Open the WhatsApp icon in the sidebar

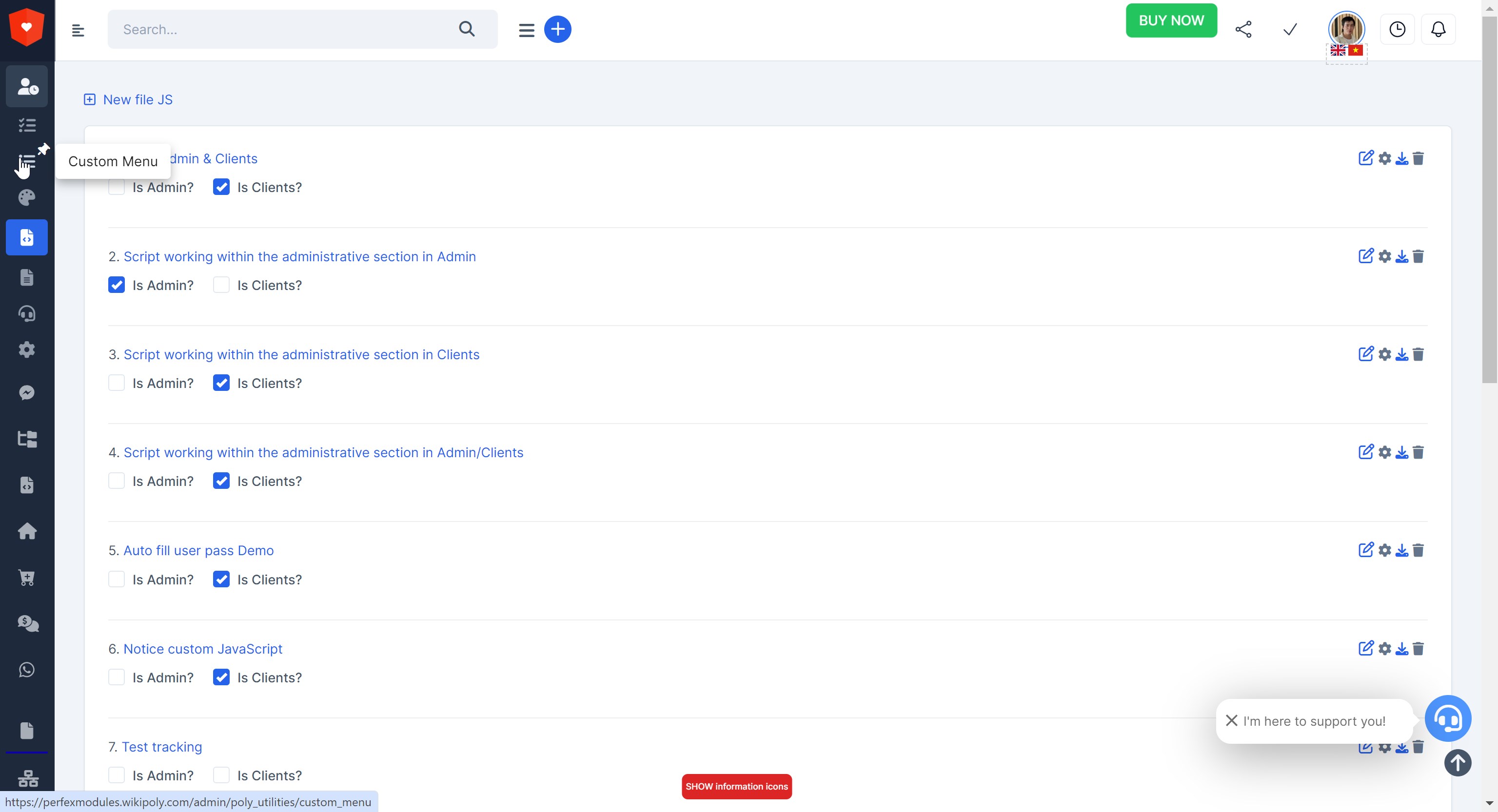(27, 670)
